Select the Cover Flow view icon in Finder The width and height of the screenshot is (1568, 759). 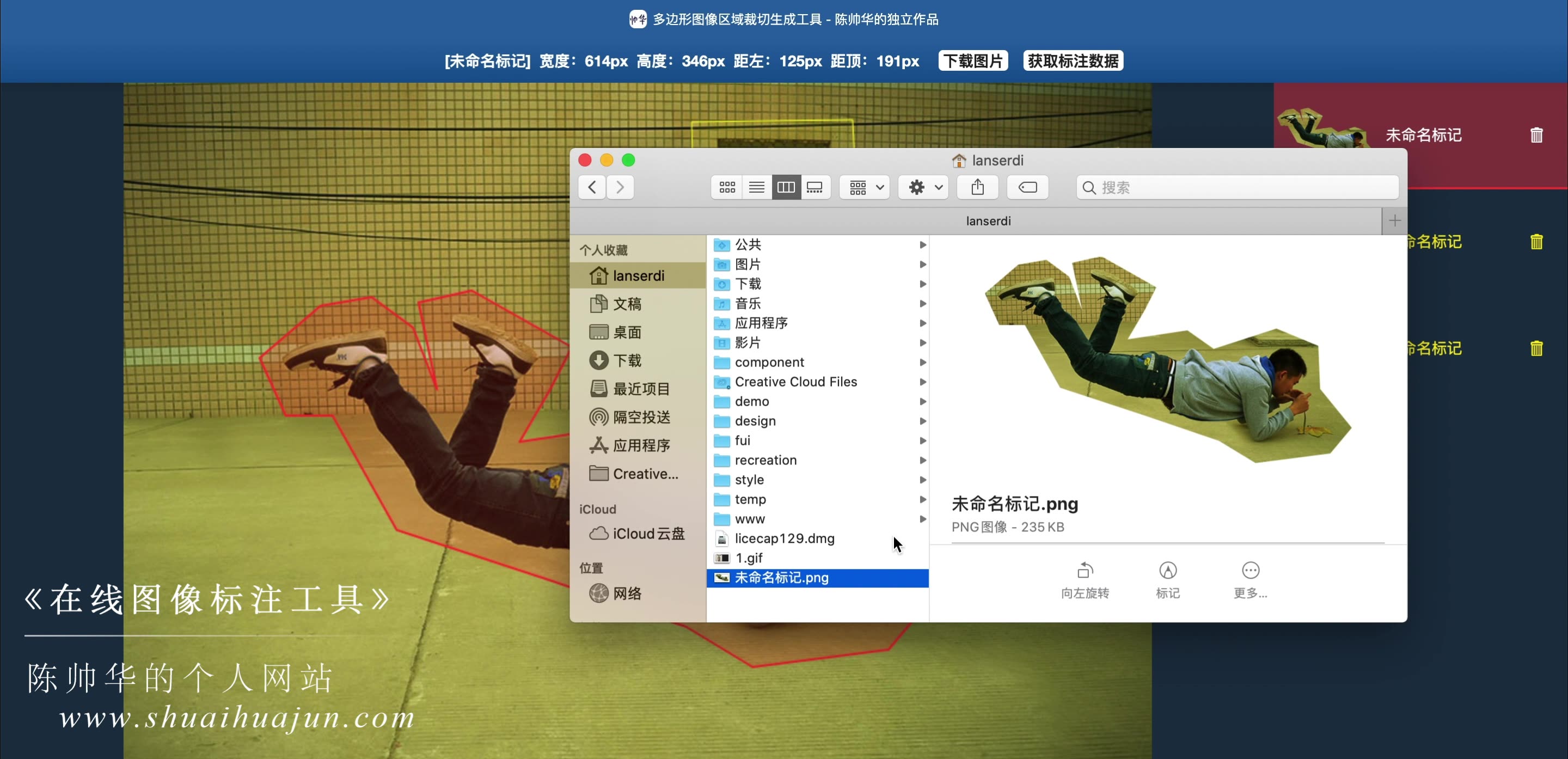click(x=815, y=188)
